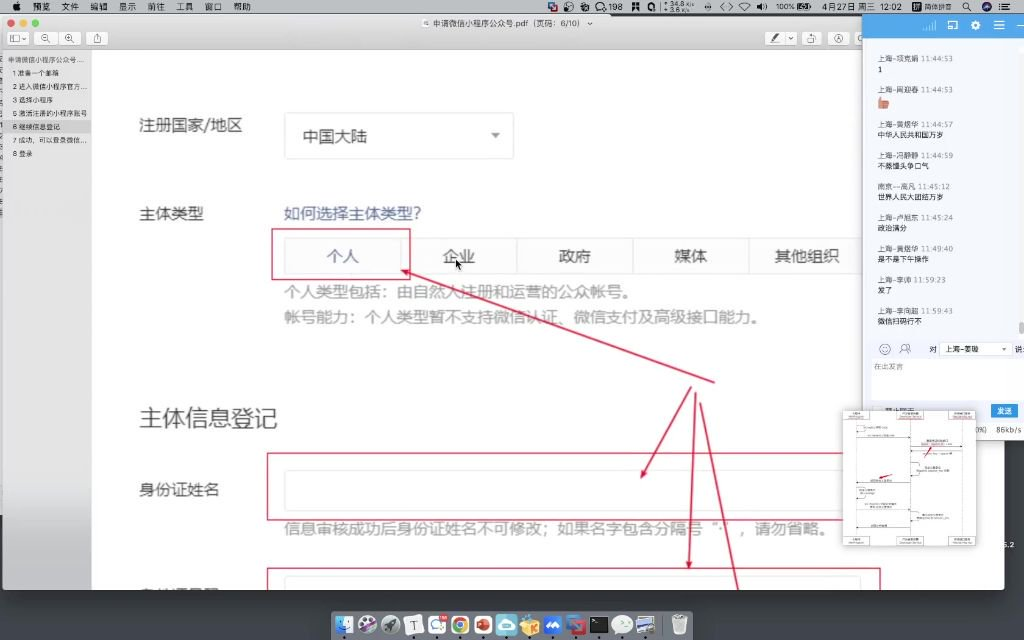1024x640 pixels.
Task: Select the 政府 subject type tab
Action: point(575,256)
